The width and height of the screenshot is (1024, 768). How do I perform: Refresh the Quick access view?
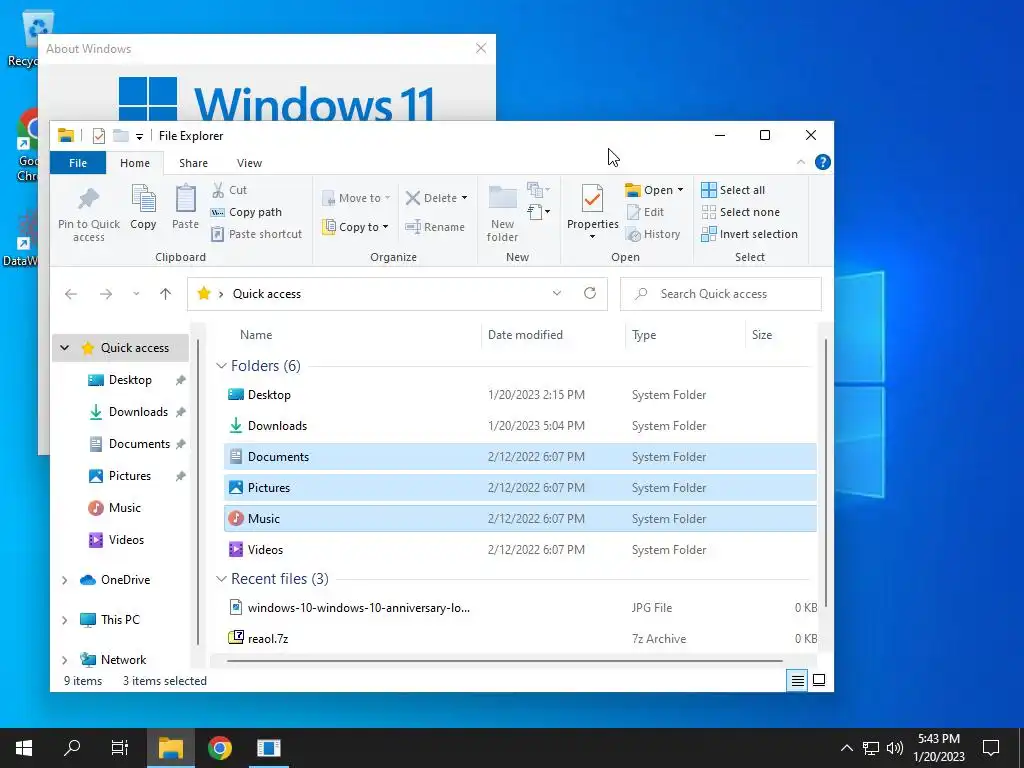click(x=590, y=293)
